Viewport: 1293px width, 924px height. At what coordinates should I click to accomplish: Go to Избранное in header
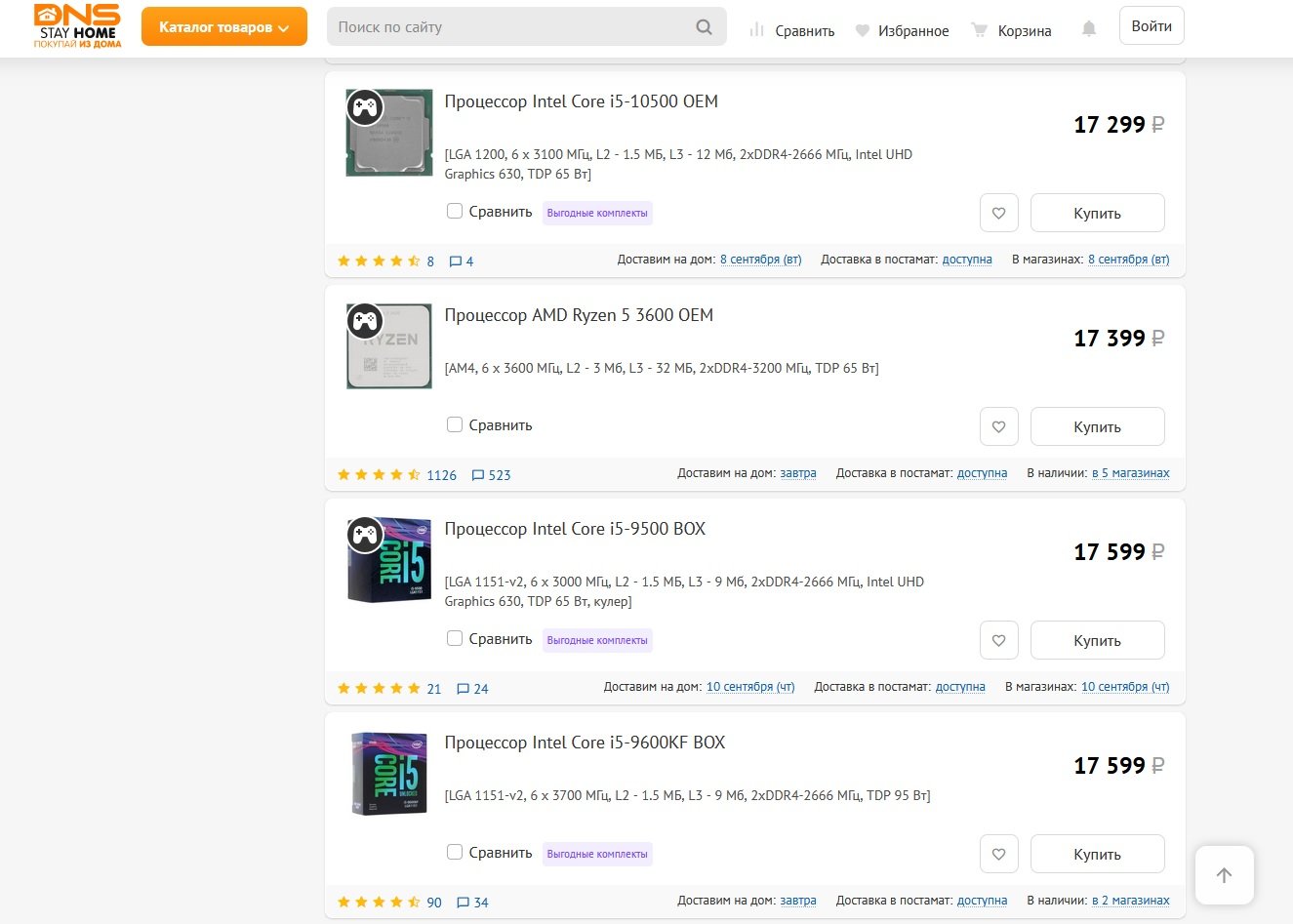pos(902,31)
